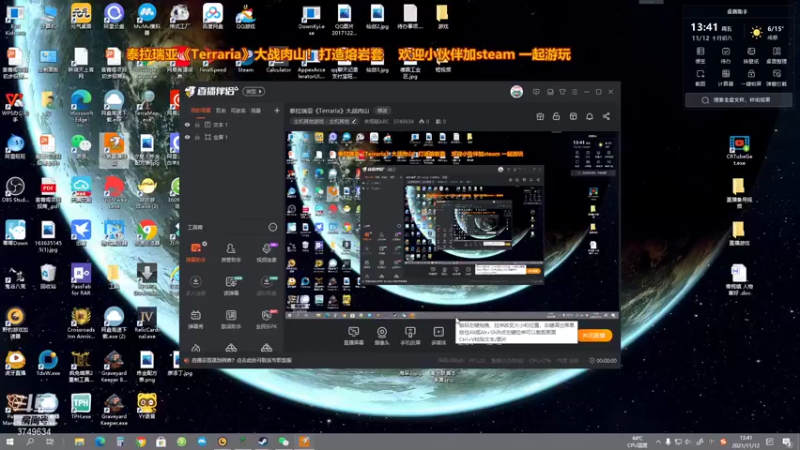The image size is (800, 450).
Task: Open the 弹幕秀 tool
Action: [x=195, y=319]
